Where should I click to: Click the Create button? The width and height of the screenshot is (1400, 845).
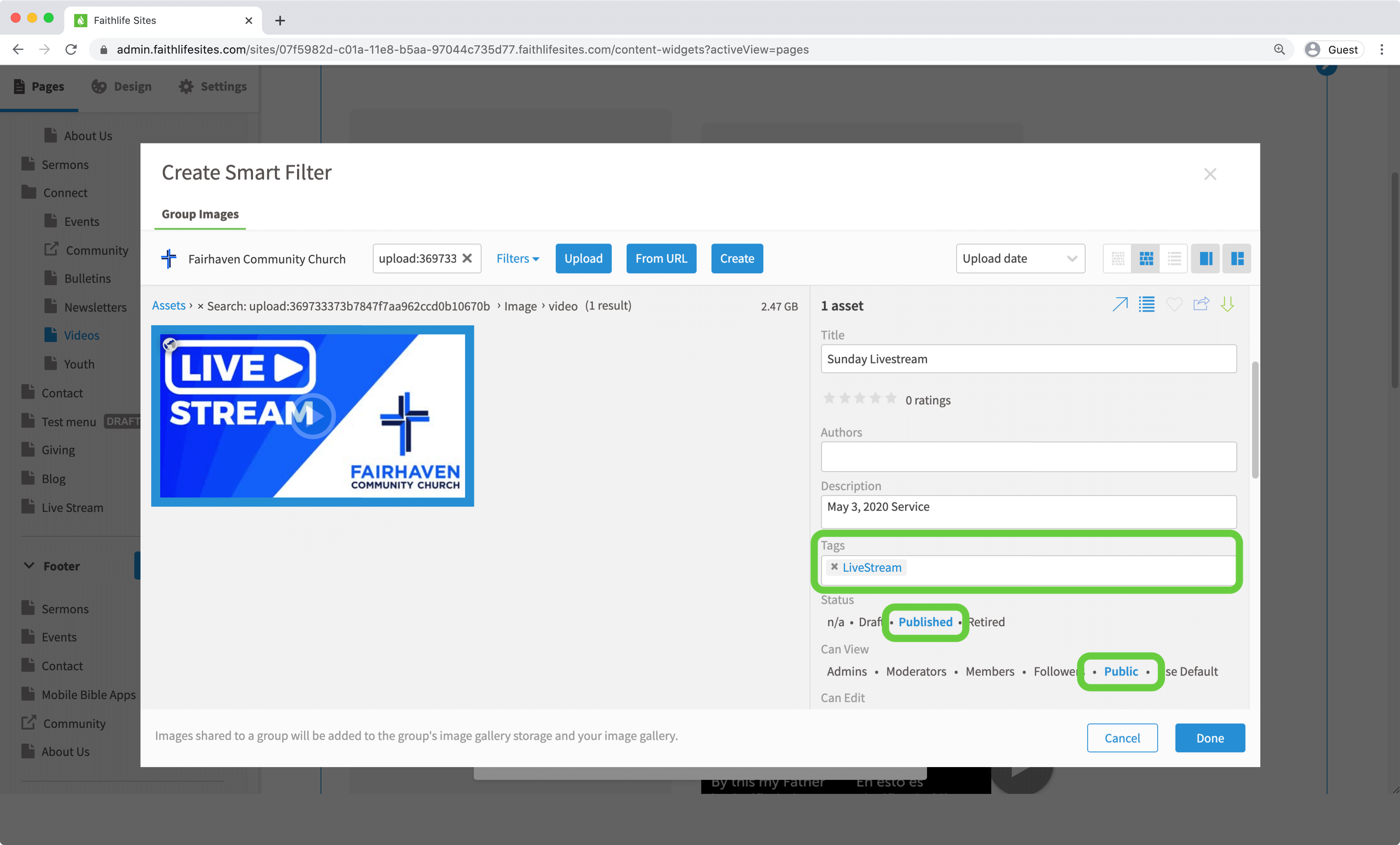click(x=737, y=258)
